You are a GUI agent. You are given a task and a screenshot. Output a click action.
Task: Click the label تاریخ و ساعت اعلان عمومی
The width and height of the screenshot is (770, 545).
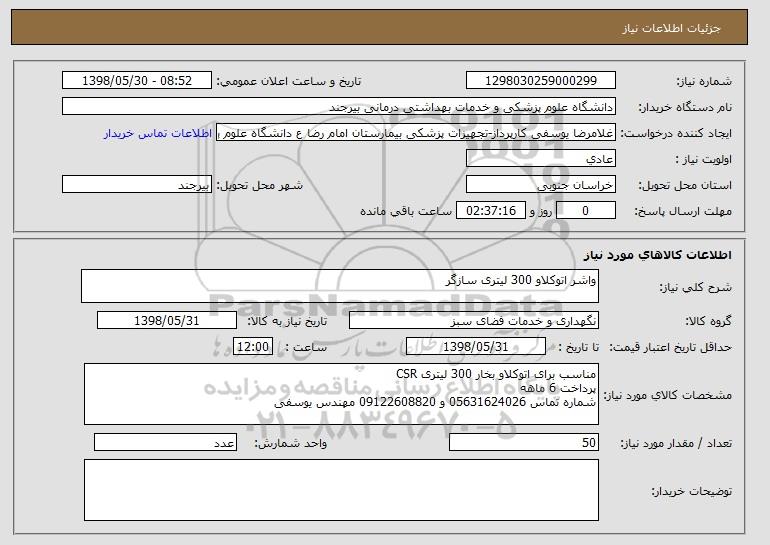tap(289, 82)
